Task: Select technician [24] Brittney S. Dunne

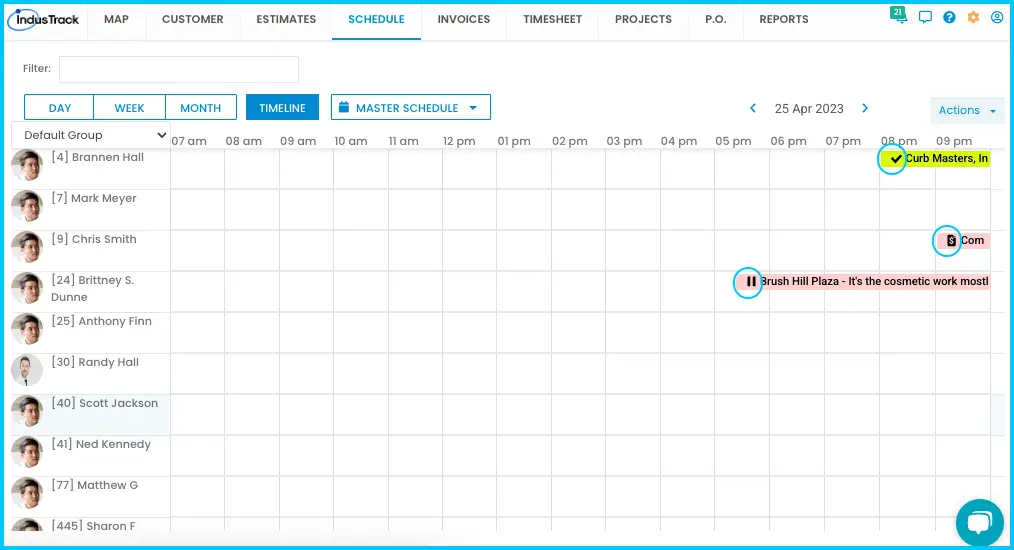Action: click(92, 289)
